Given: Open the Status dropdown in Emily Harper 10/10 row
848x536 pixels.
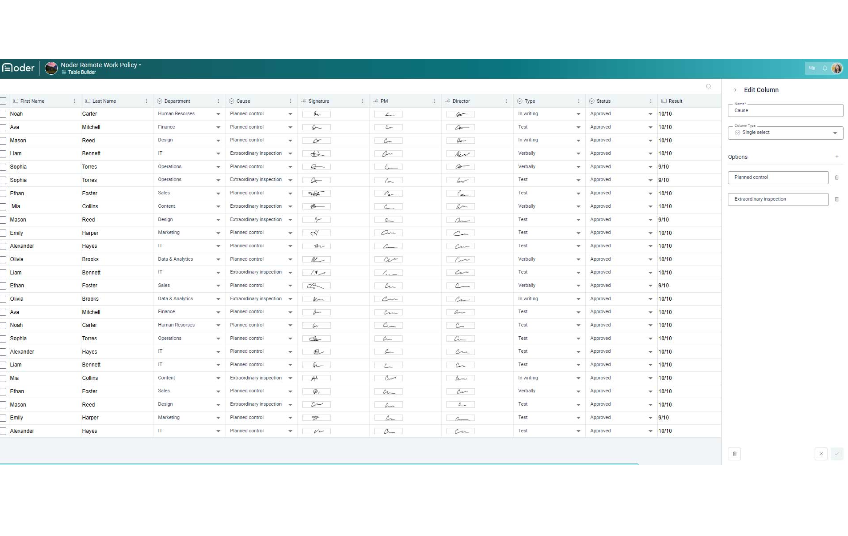Looking at the screenshot, I should coord(650,233).
